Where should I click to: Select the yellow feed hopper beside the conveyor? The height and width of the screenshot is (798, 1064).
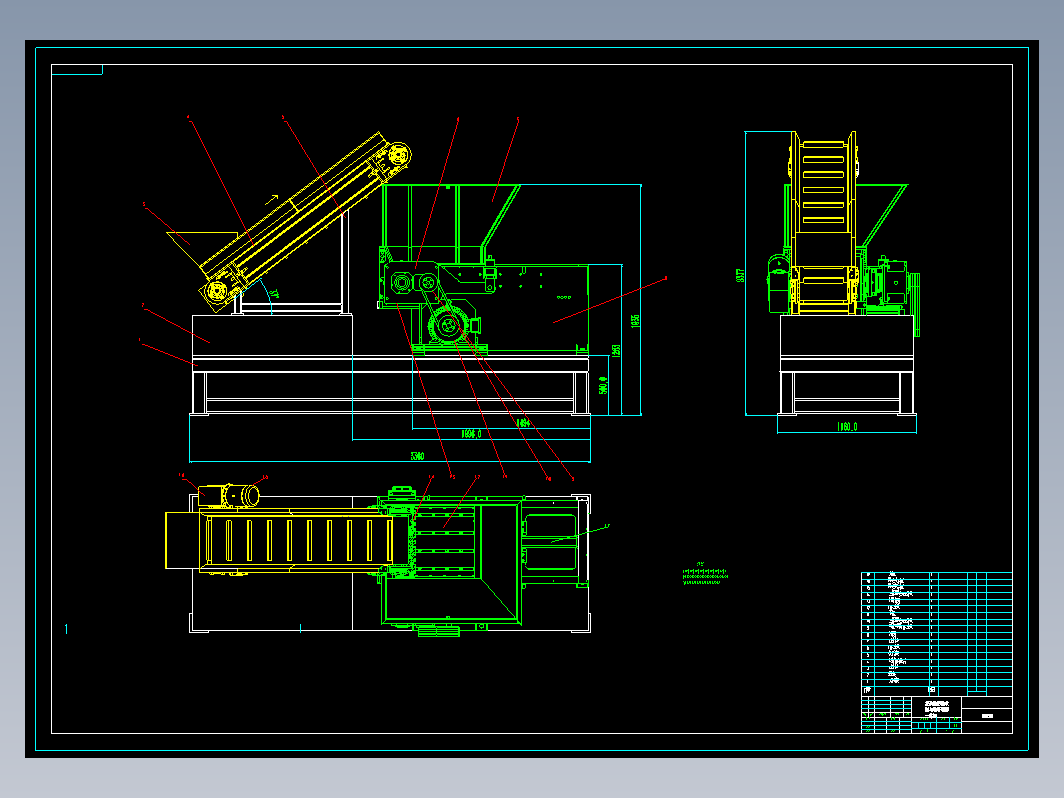(200, 250)
